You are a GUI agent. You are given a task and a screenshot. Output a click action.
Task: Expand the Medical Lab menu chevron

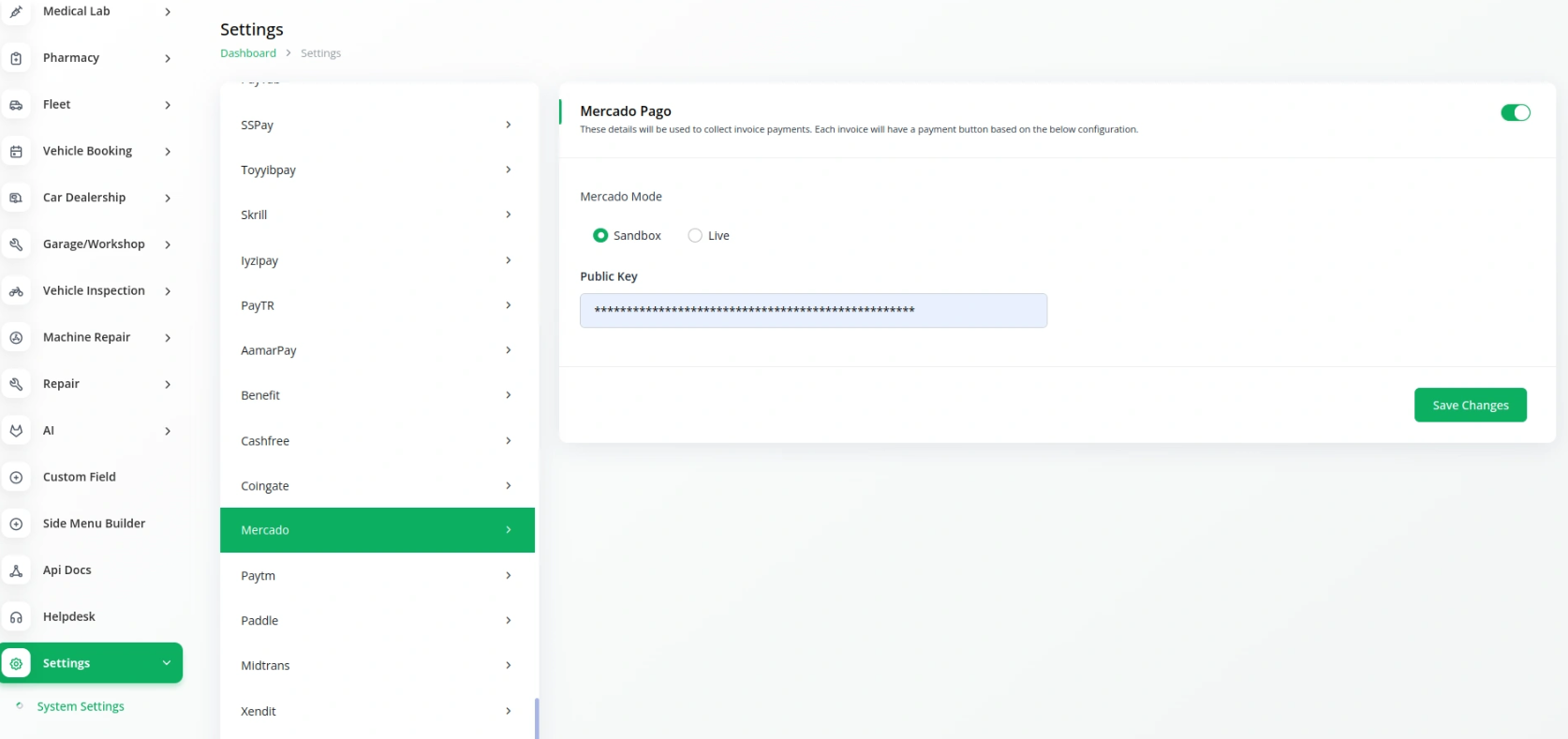(168, 11)
